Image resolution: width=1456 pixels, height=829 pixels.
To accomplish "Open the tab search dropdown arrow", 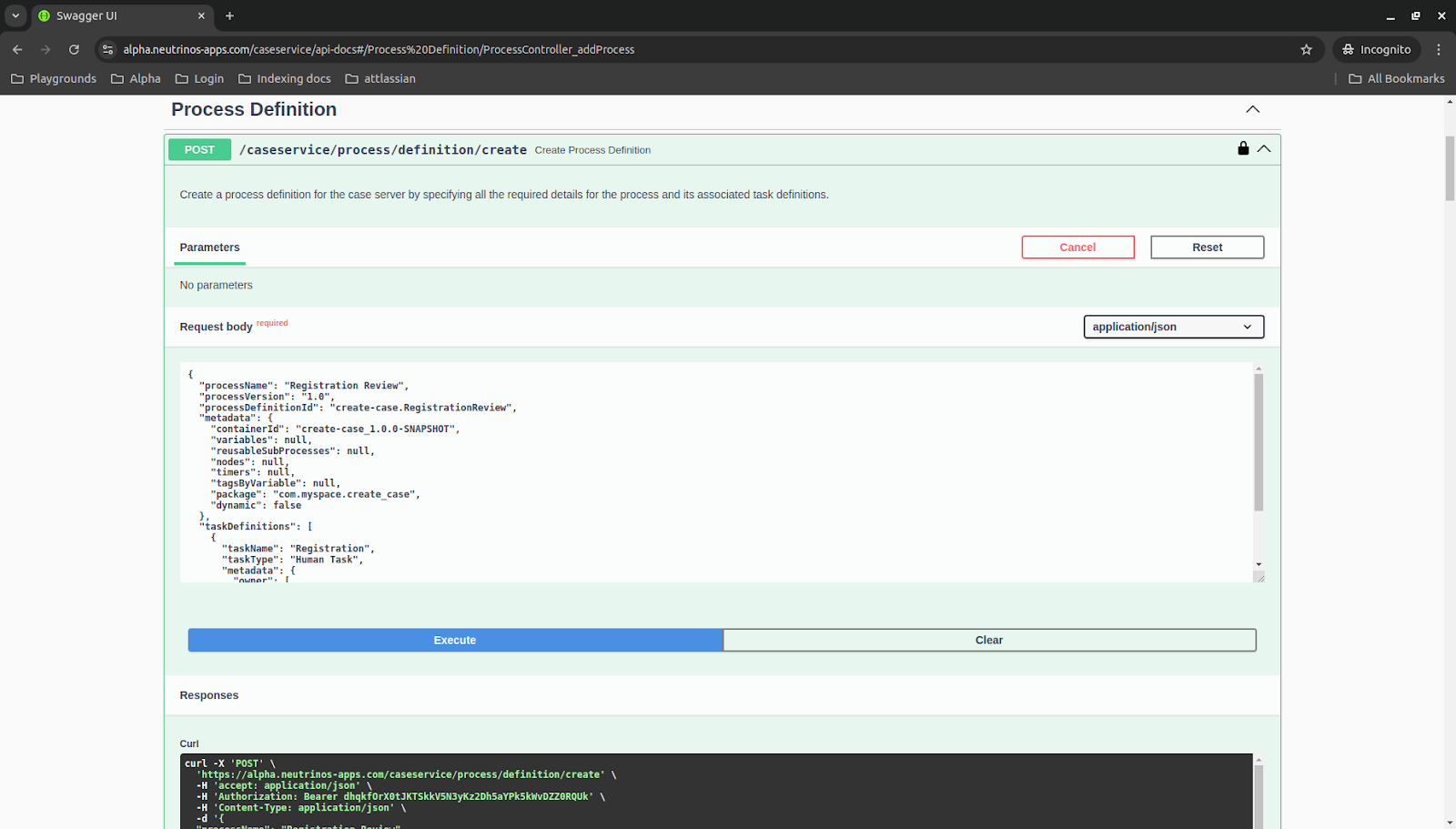I will click(x=15, y=15).
